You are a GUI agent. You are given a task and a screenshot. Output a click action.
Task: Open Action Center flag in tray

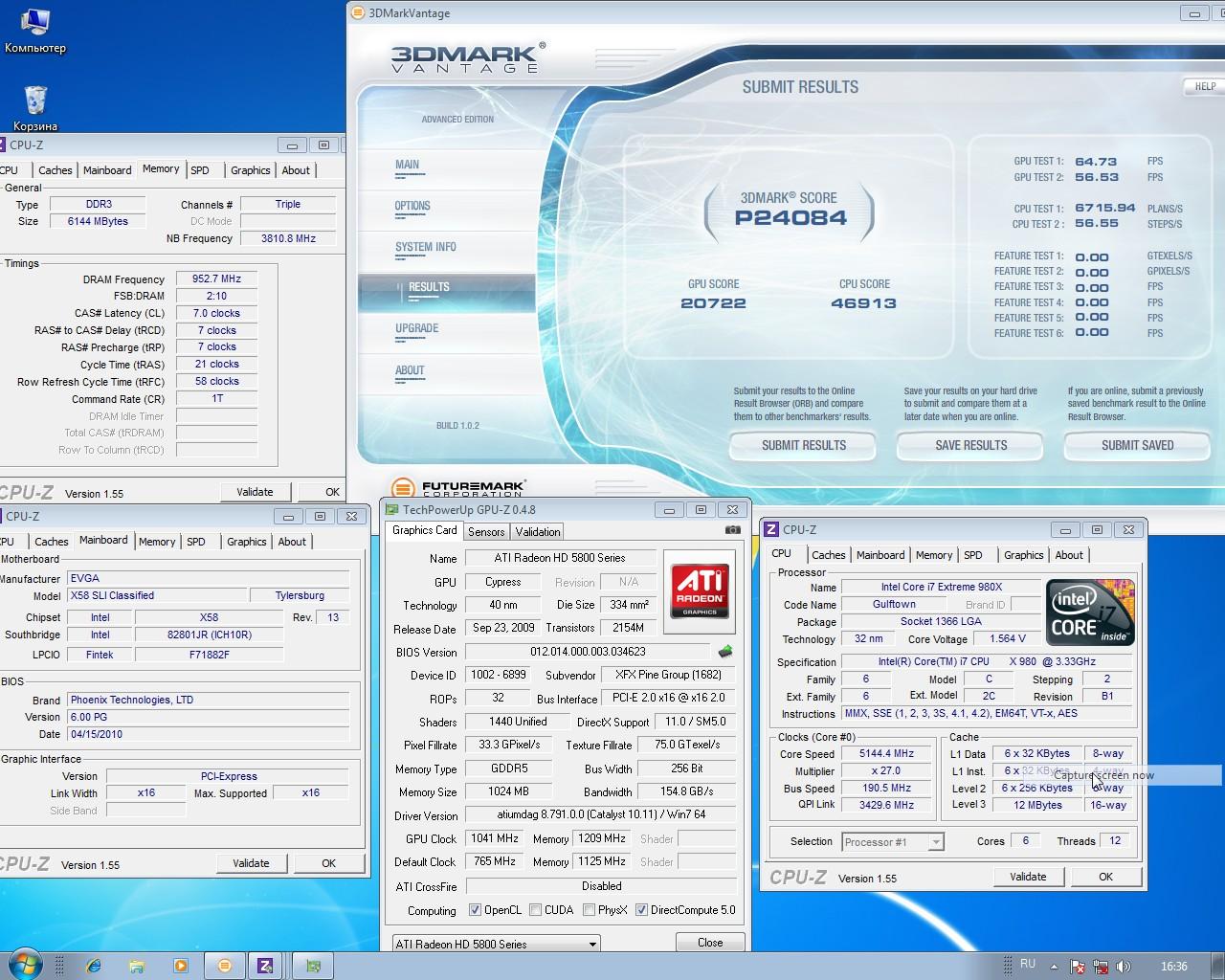tap(1076, 966)
